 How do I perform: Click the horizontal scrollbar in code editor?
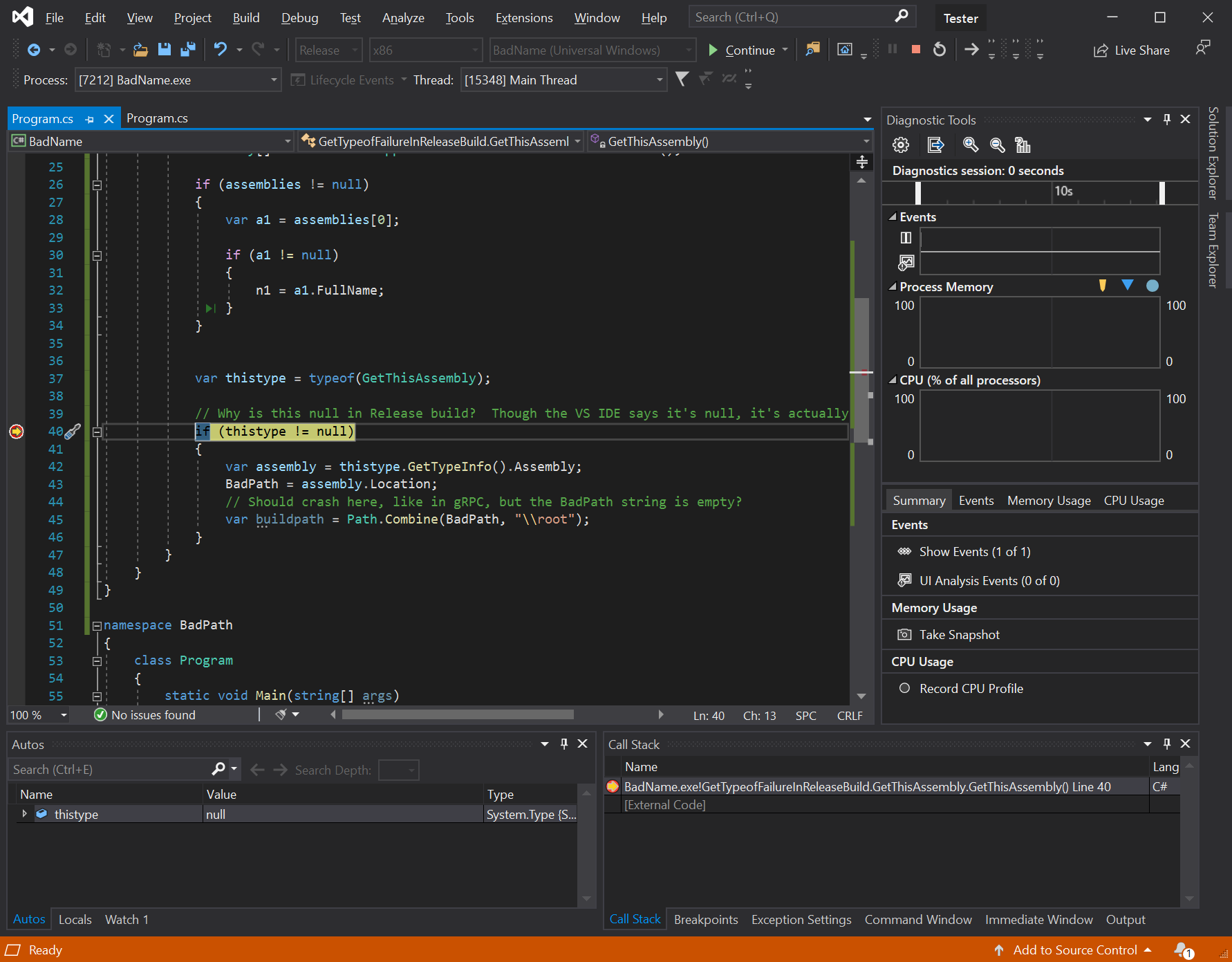[x=458, y=715]
